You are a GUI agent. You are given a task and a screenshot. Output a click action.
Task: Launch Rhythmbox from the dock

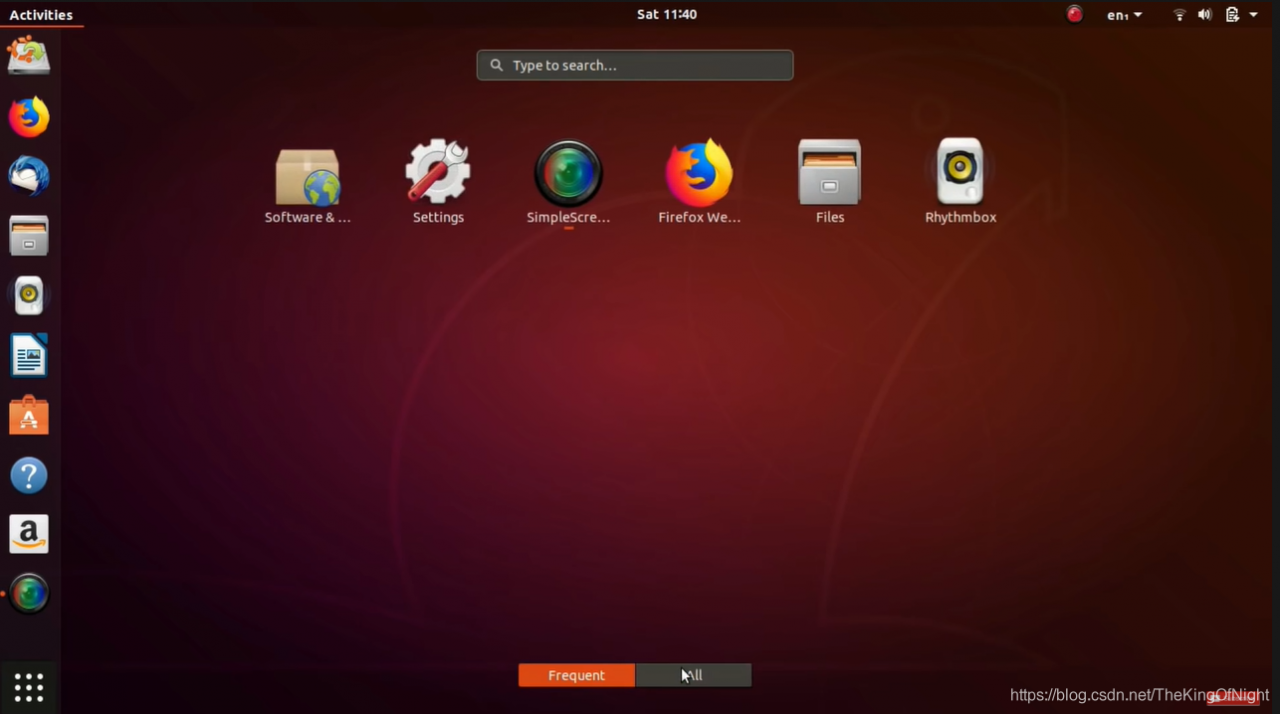[x=29, y=295]
